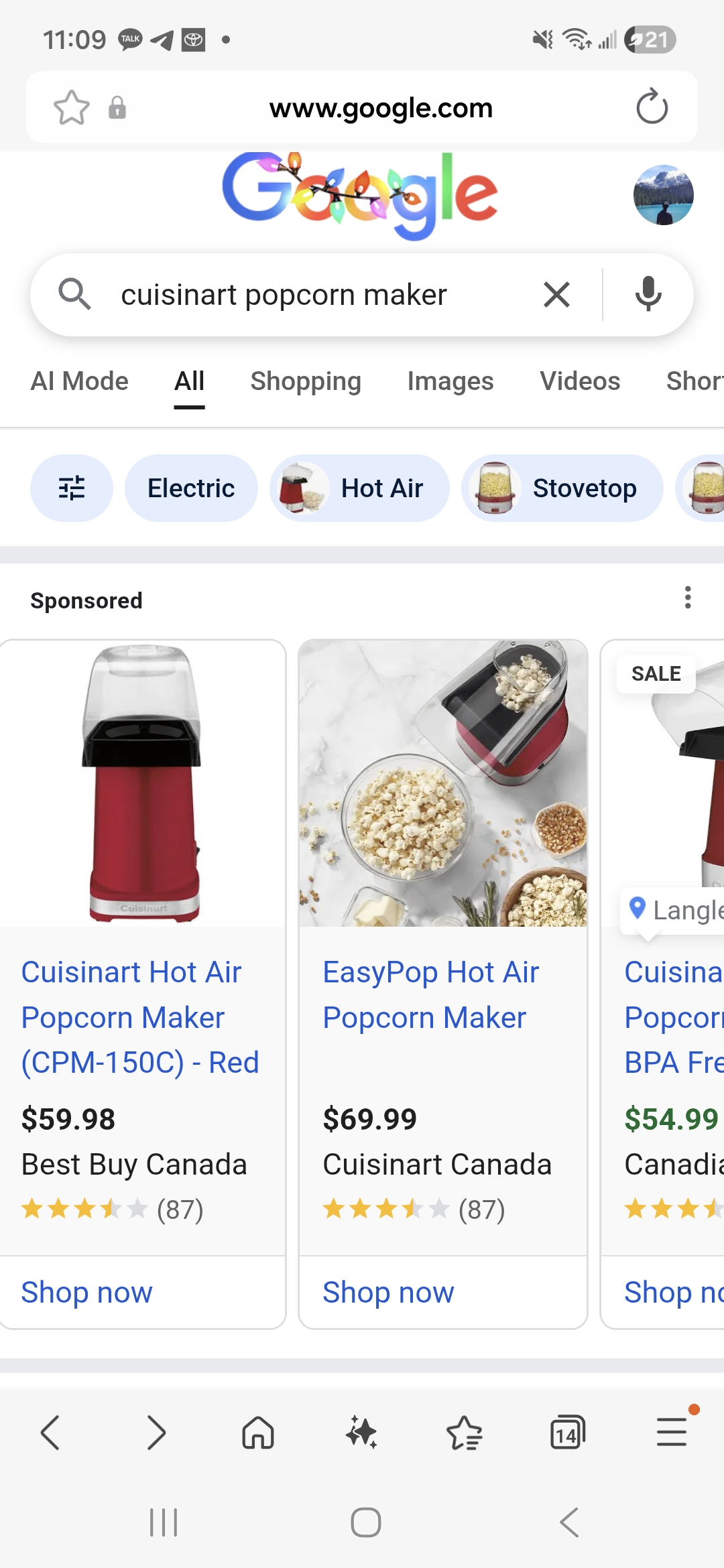Apply the Stovetop filter chip
Image resolution: width=724 pixels, height=1568 pixels.
coord(562,488)
